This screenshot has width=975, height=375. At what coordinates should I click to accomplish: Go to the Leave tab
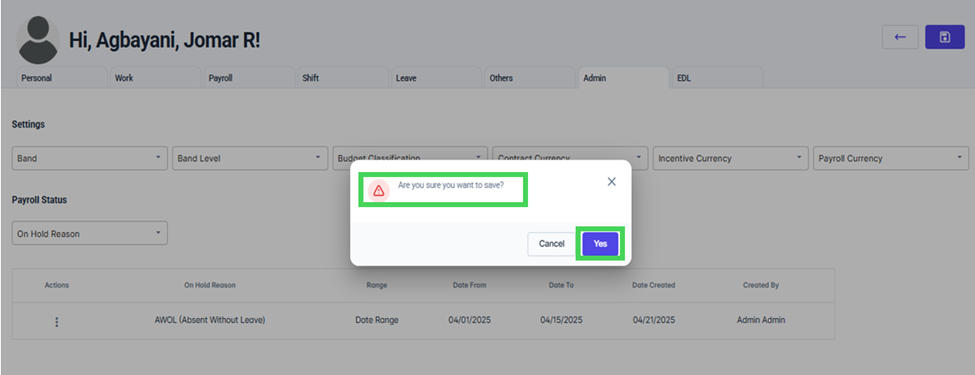click(437, 78)
